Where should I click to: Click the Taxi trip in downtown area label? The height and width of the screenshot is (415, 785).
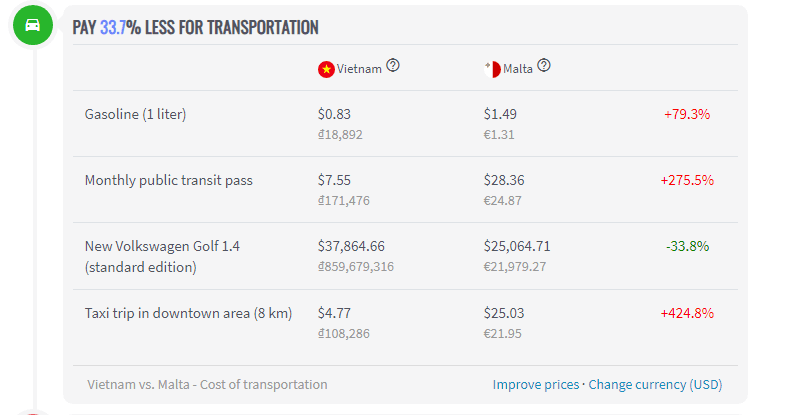[x=188, y=313]
